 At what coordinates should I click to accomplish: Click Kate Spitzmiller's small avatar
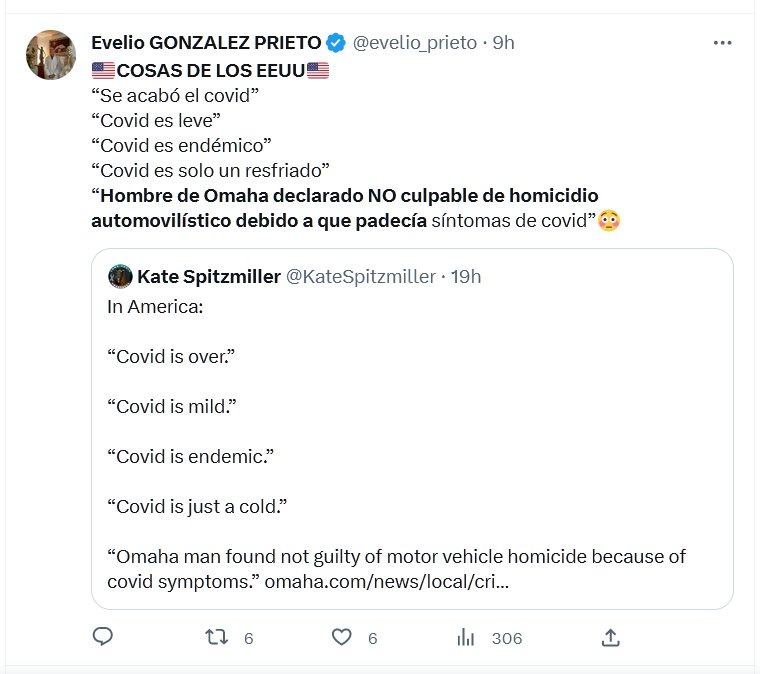(x=120, y=276)
